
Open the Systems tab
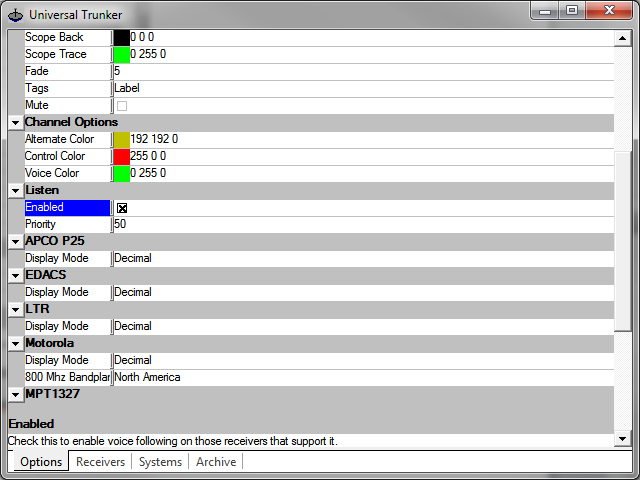point(160,462)
